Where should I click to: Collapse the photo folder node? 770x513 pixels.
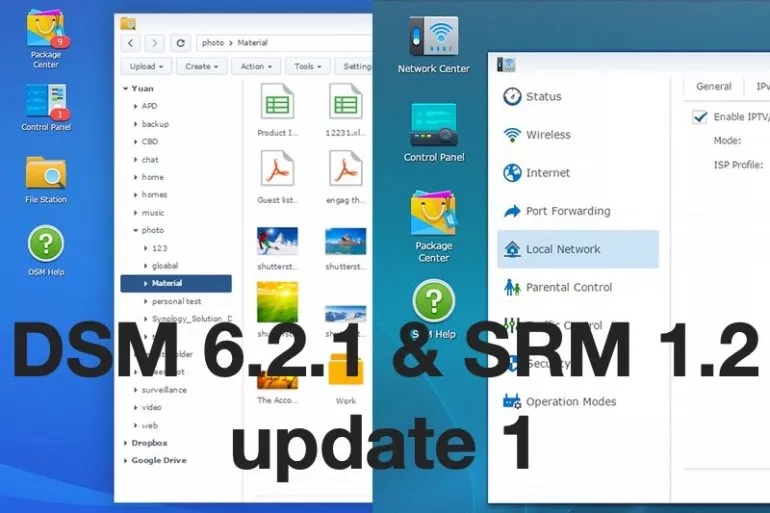(136, 230)
